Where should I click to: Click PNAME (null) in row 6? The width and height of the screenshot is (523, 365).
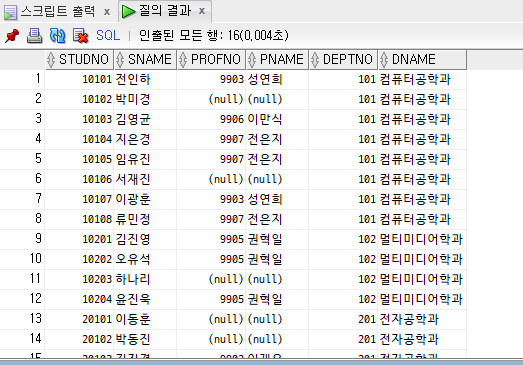pyautogui.click(x=265, y=179)
